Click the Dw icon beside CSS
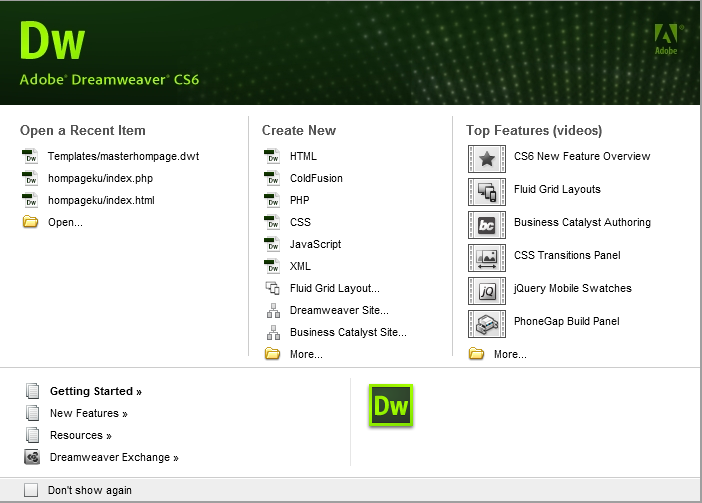The width and height of the screenshot is (702, 503). tap(272, 222)
